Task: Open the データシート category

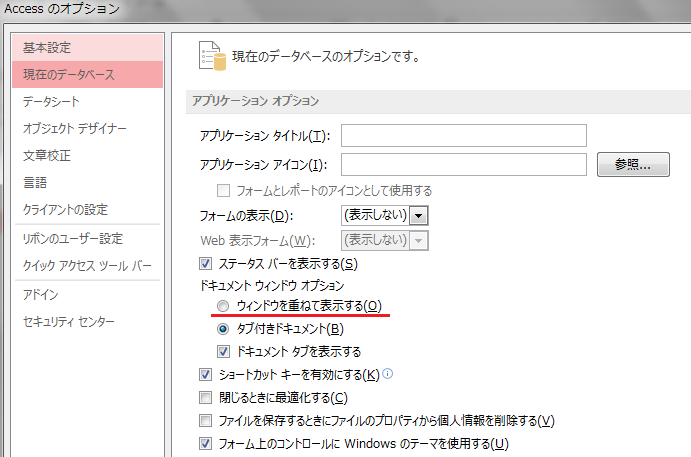Action: pyautogui.click(x=88, y=101)
